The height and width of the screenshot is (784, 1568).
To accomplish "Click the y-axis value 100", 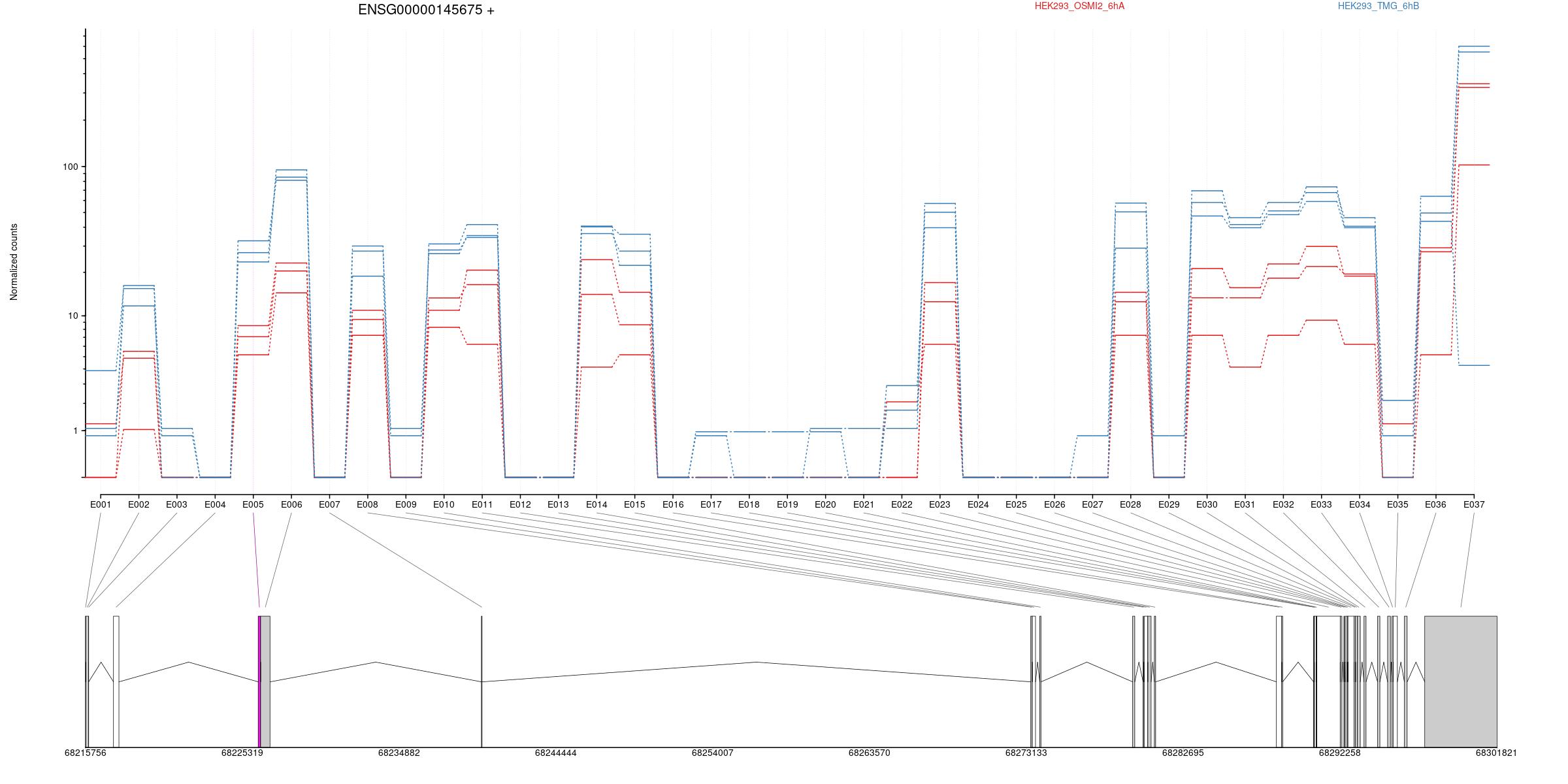I will pos(70,167).
